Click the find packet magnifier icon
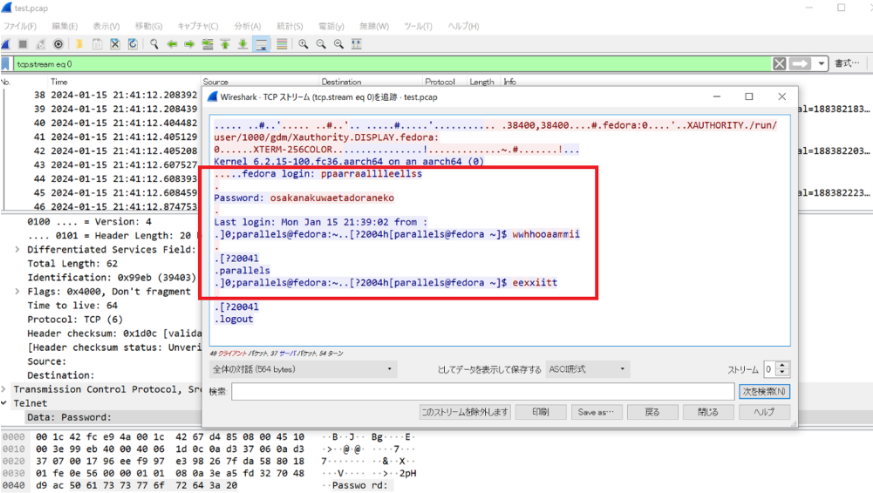This screenshot has width=873, height=493. [x=155, y=44]
